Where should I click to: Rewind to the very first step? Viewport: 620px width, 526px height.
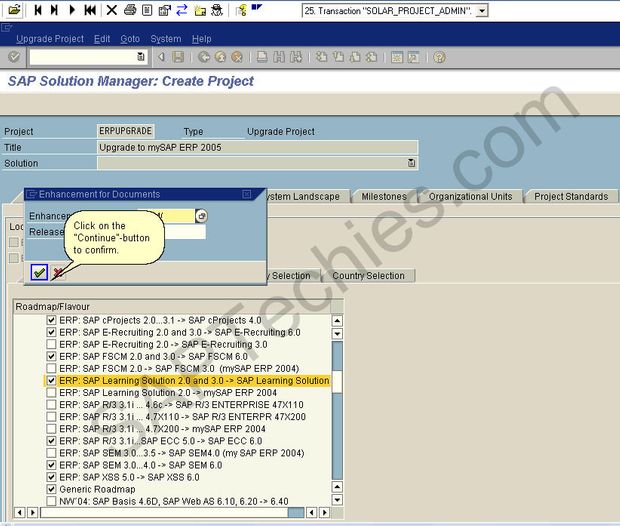click(90, 9)
